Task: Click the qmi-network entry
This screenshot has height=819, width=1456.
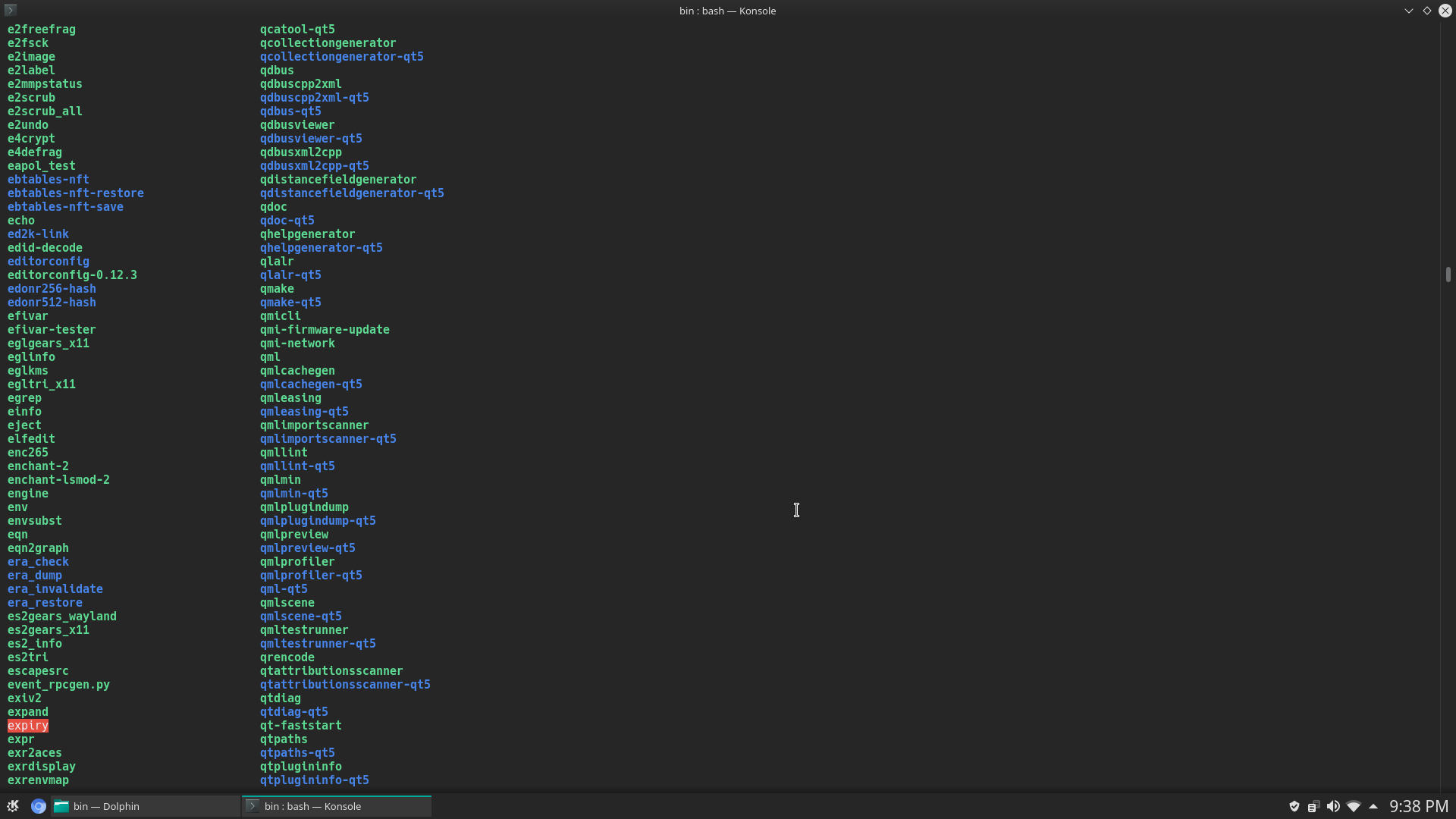Action: (x=297, y=344)
